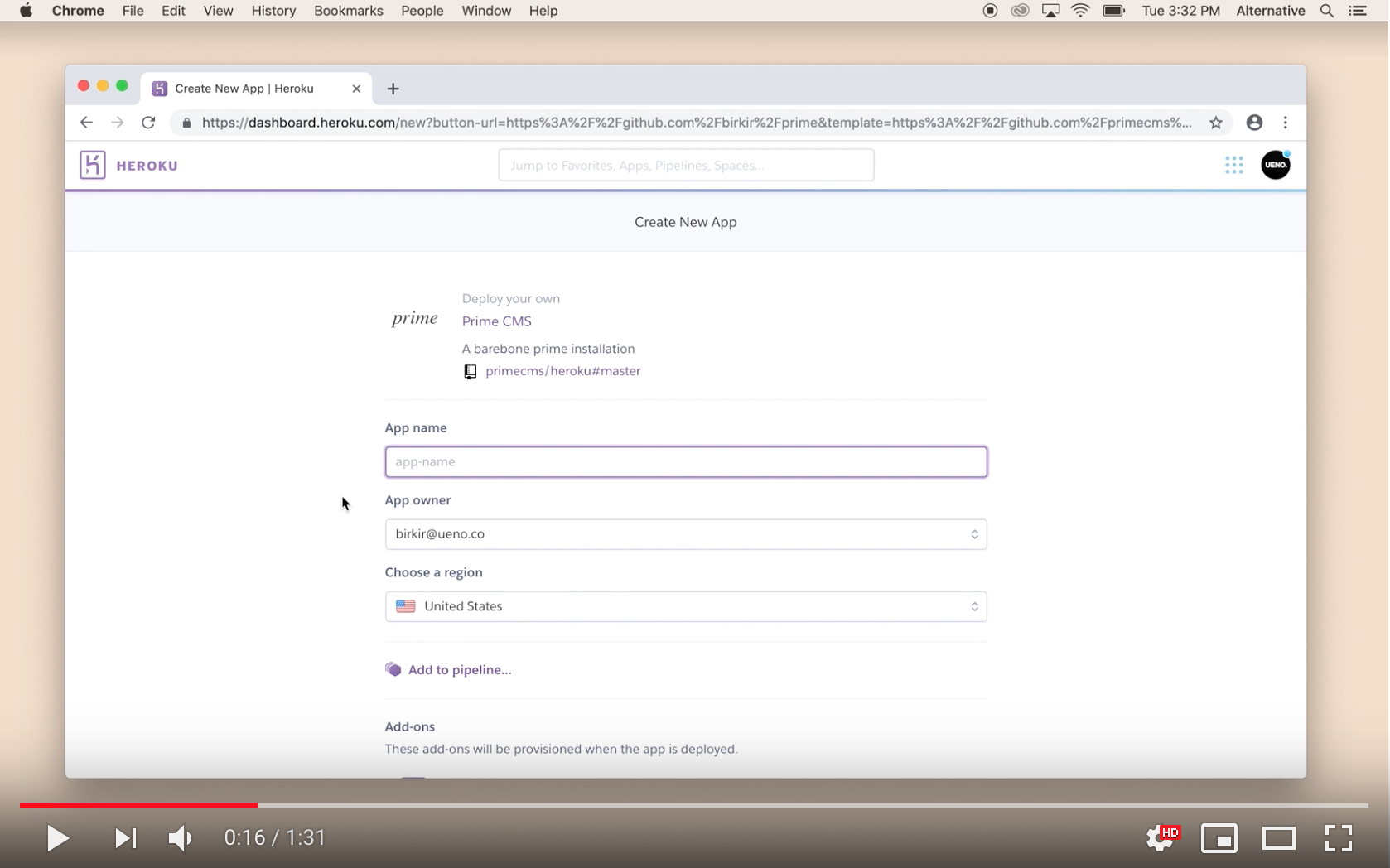The width and height of the screenshot is (1390, 868).
Task: View site security lock info
Action: 186,123
